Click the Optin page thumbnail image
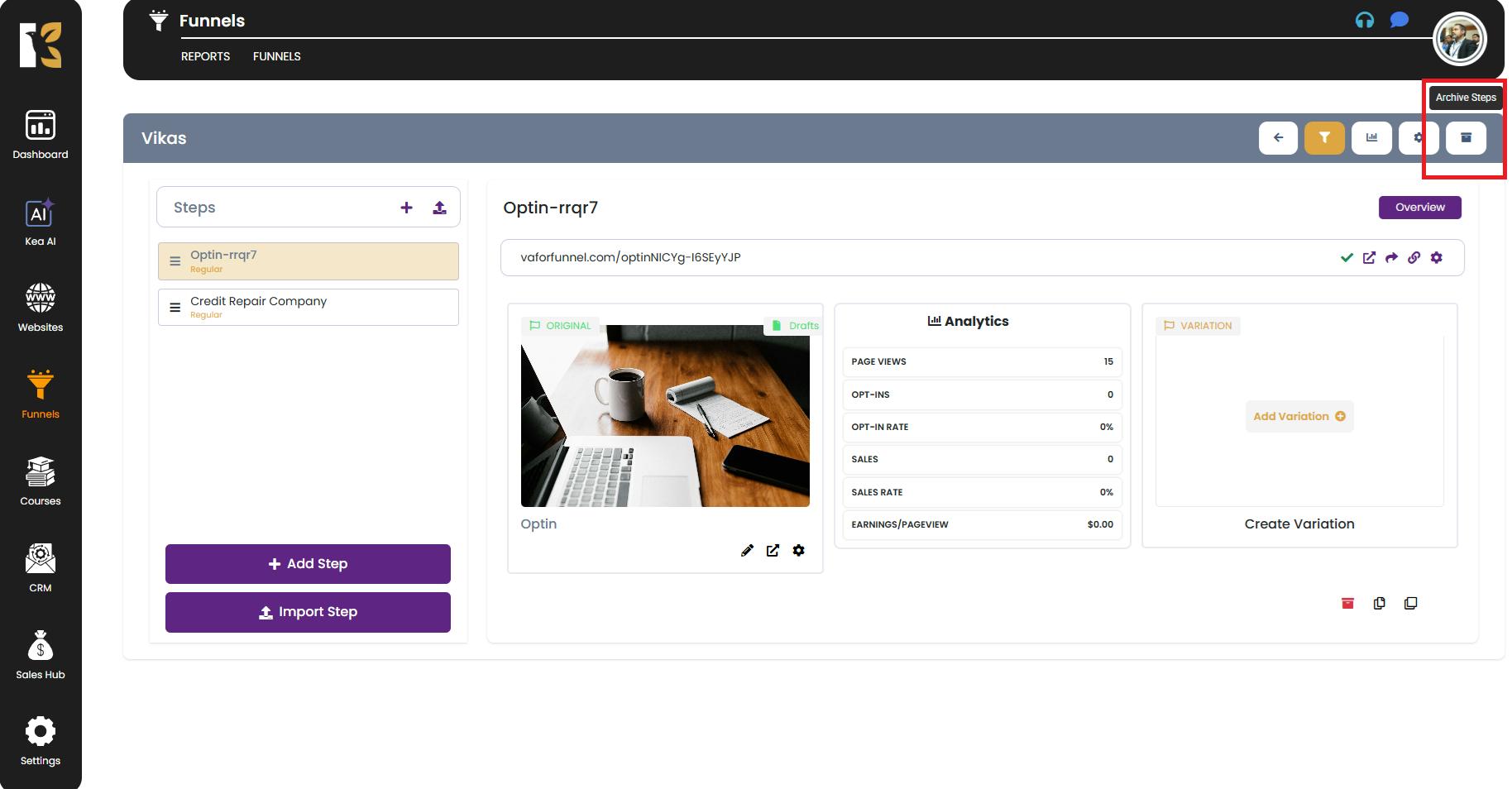The image size is (1512, 789). 665,416
